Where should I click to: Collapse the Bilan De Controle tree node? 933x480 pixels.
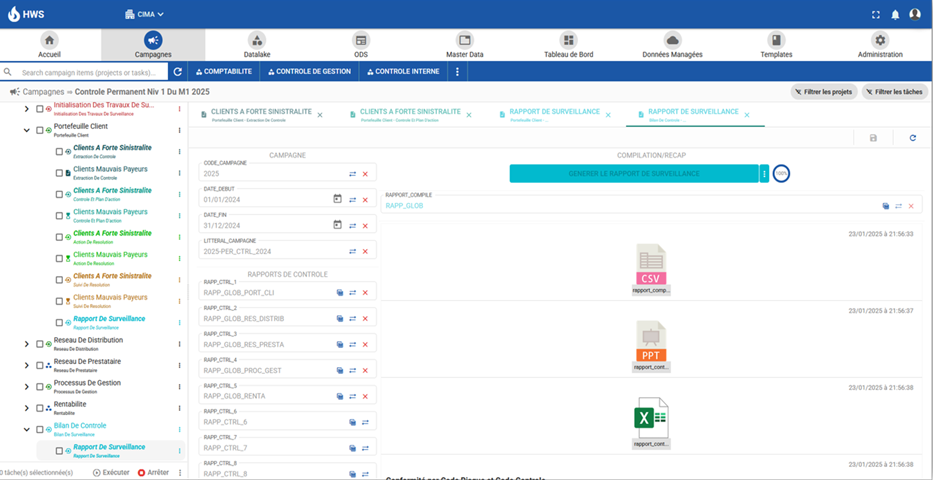[x=27, y=428]
